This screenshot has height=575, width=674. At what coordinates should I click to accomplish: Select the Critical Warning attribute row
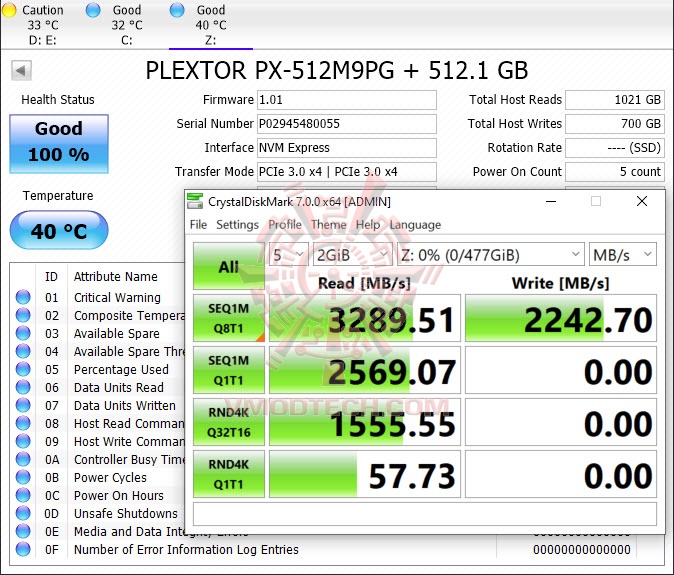coord(98,297)
